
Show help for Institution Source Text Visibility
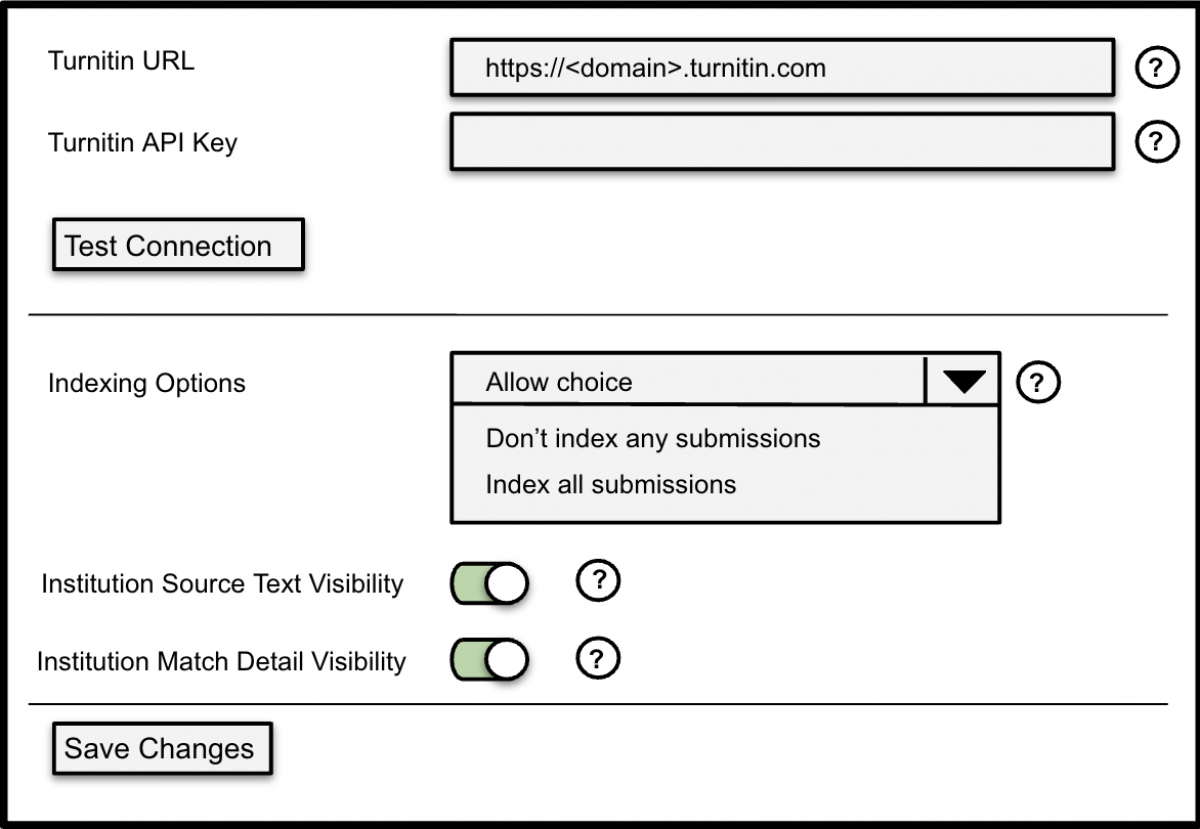(x=599, y=581)
